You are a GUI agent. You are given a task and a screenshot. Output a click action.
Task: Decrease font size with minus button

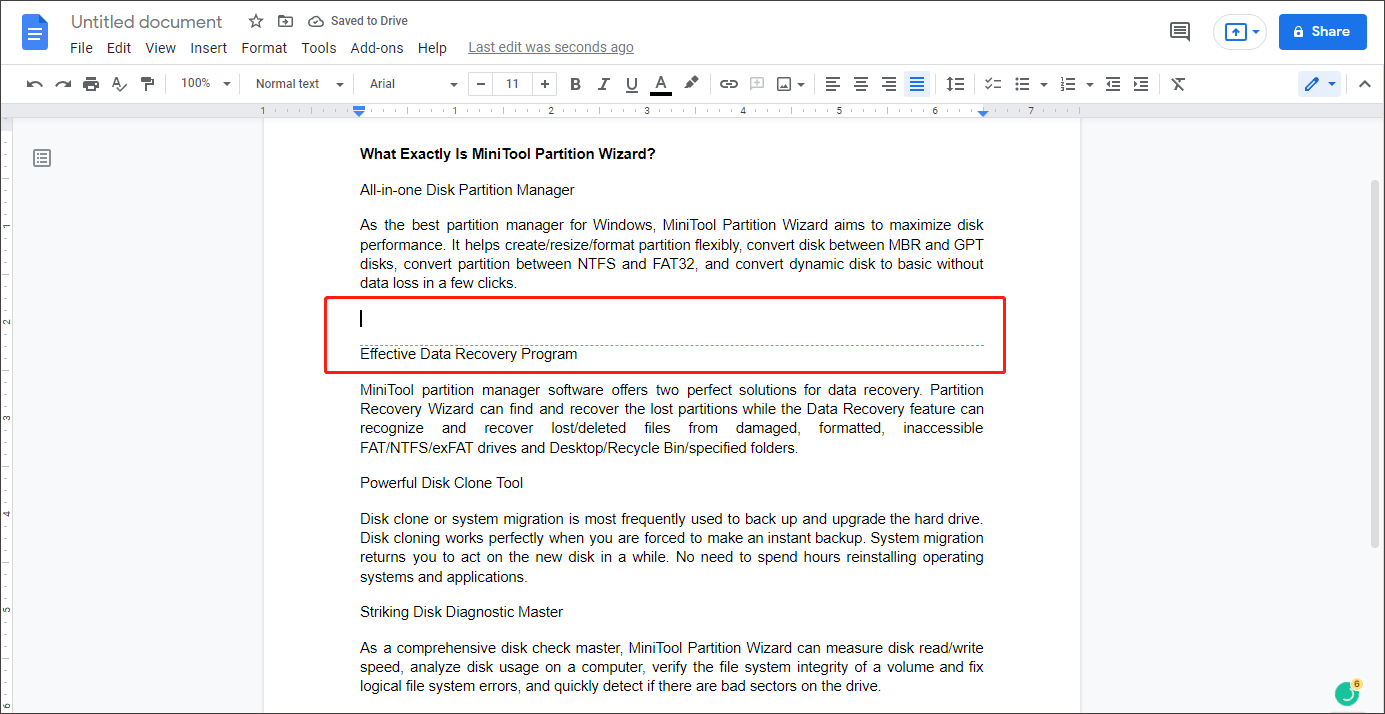(482, 84)
